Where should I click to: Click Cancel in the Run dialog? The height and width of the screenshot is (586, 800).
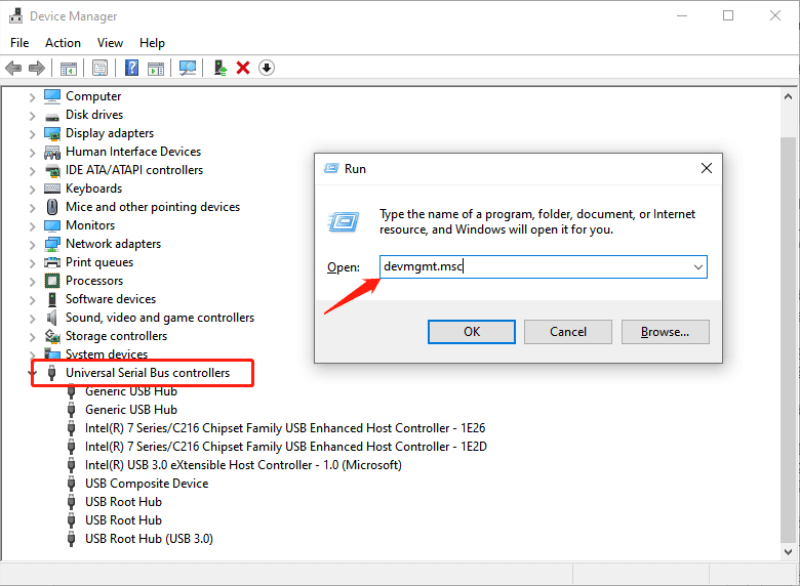click(x=568, y=332)
